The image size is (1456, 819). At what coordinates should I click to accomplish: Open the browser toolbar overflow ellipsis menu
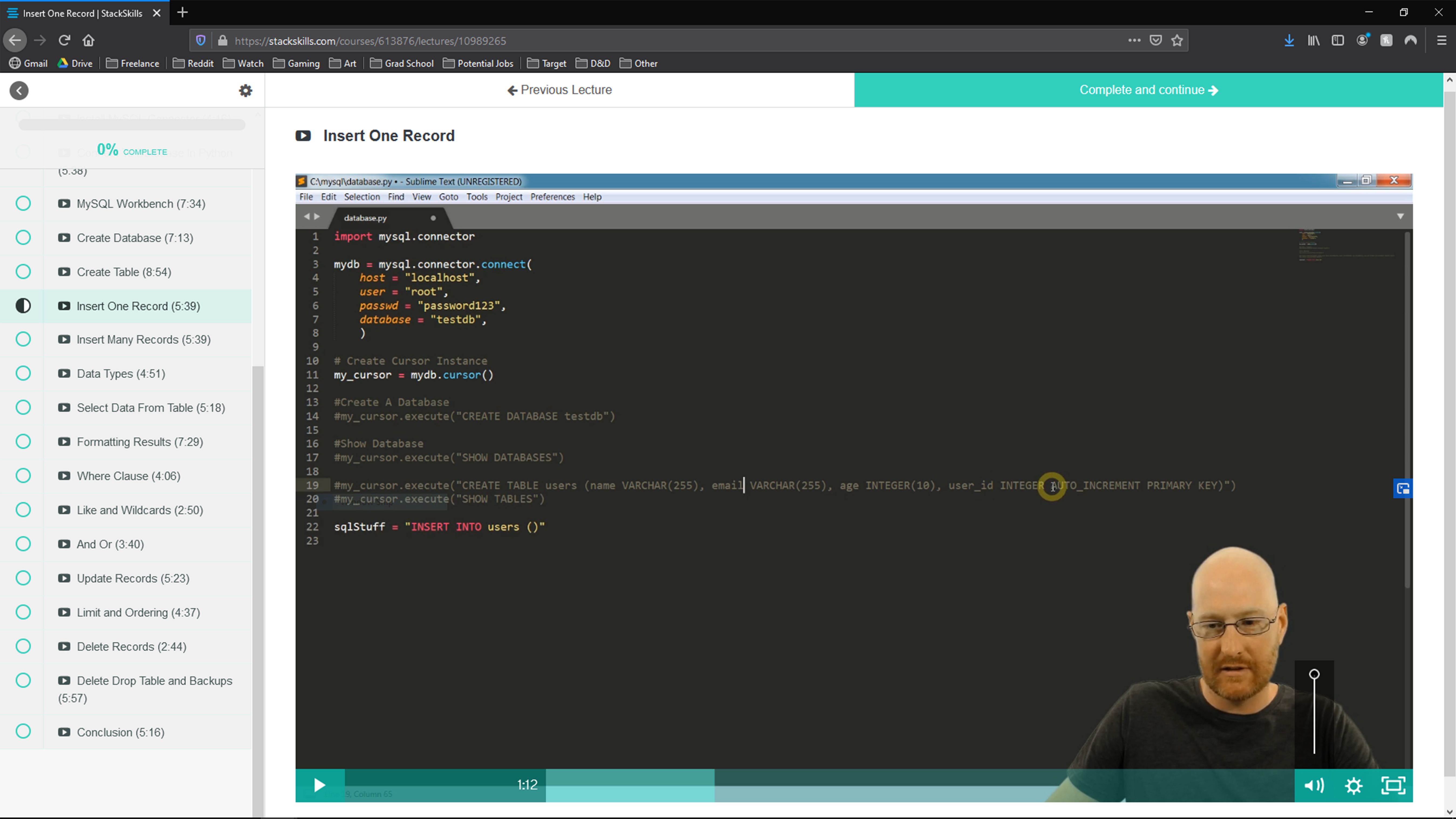[1134, 40]
